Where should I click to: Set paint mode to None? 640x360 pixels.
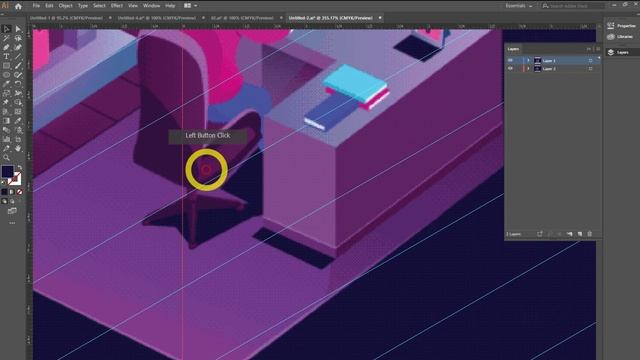(19, 192)
